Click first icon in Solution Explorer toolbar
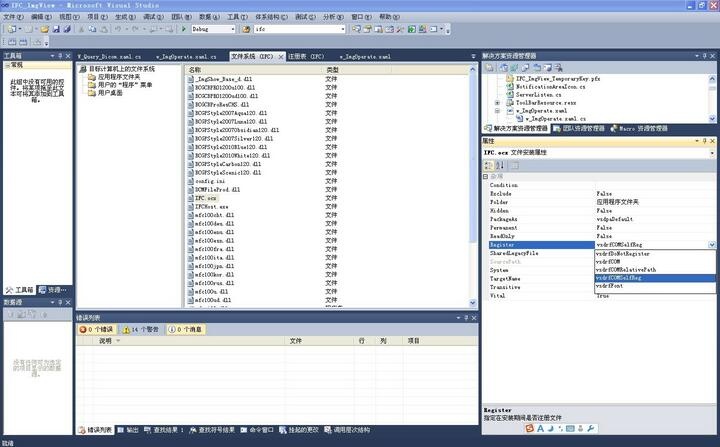 (489, 68)
